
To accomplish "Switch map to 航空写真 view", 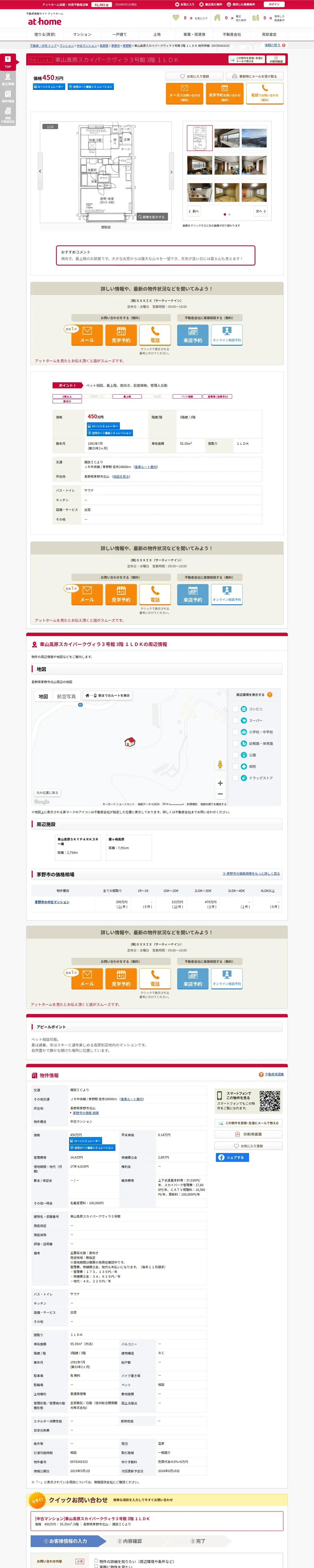I will point(66,696).
